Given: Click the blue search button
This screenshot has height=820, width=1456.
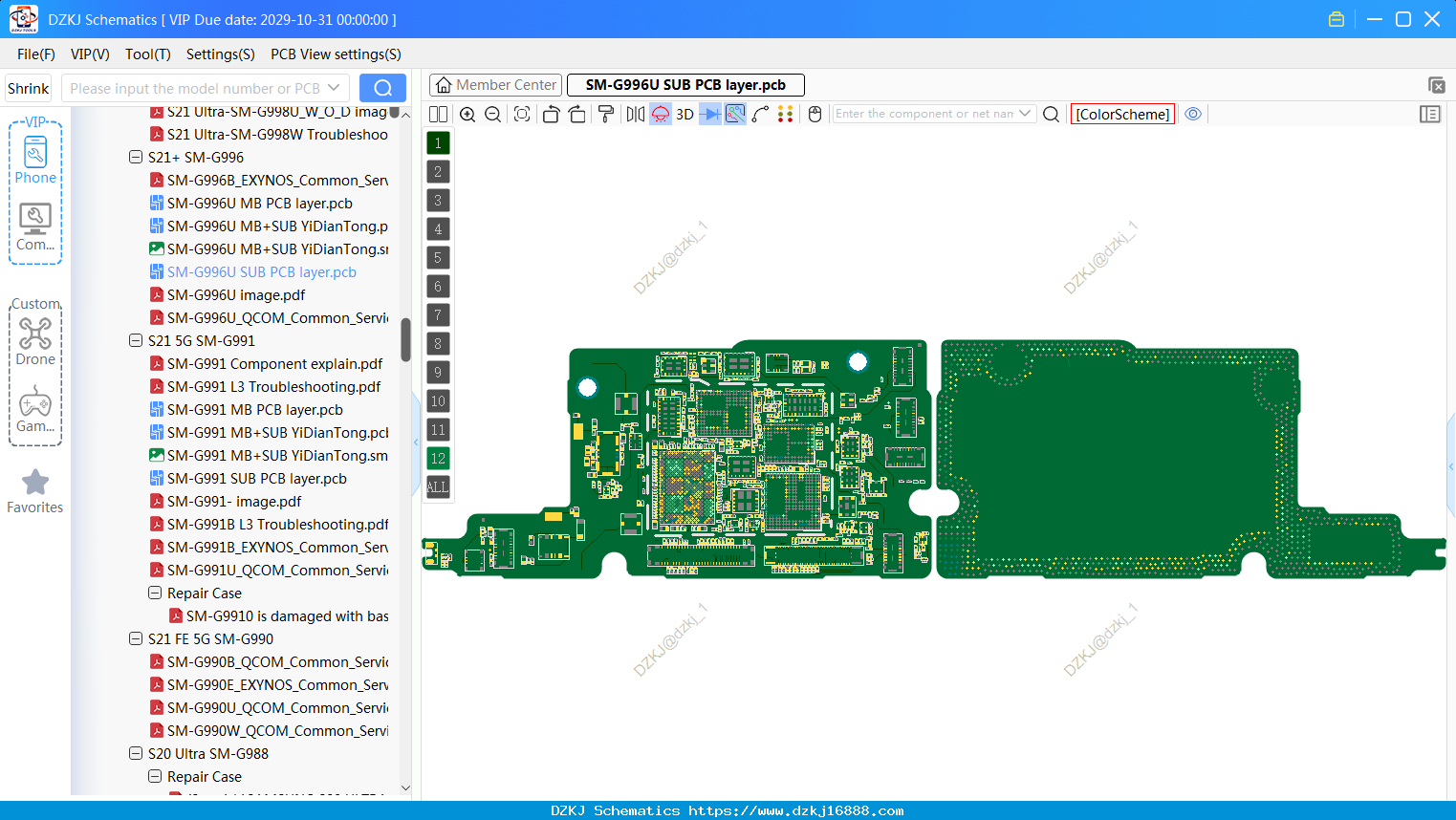Looking at the screenshot, I should click(382, 88).
